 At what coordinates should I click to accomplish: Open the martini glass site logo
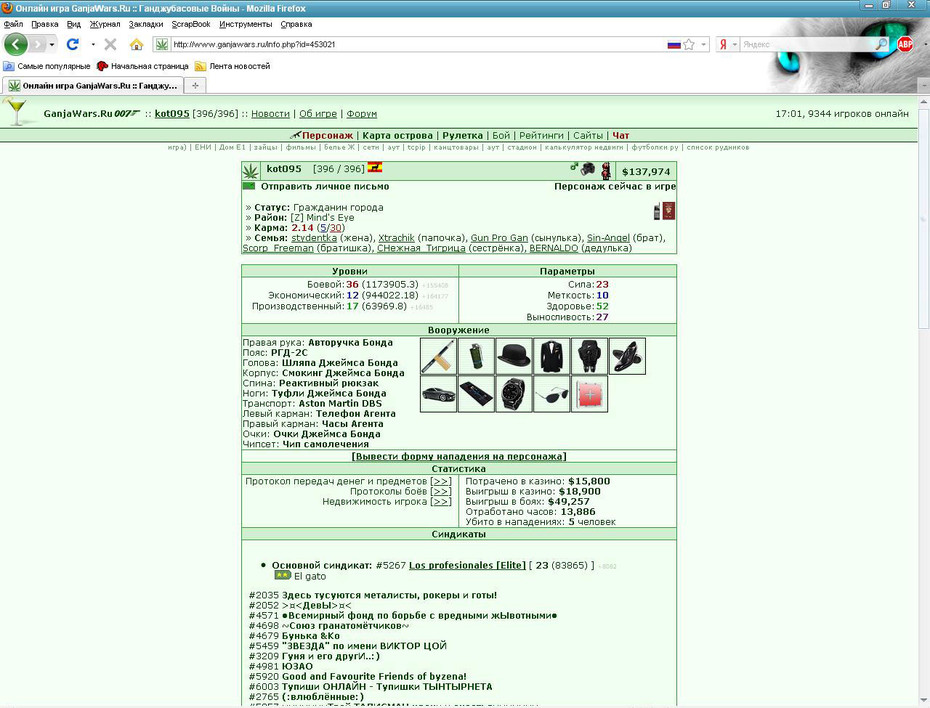point(16,111)
